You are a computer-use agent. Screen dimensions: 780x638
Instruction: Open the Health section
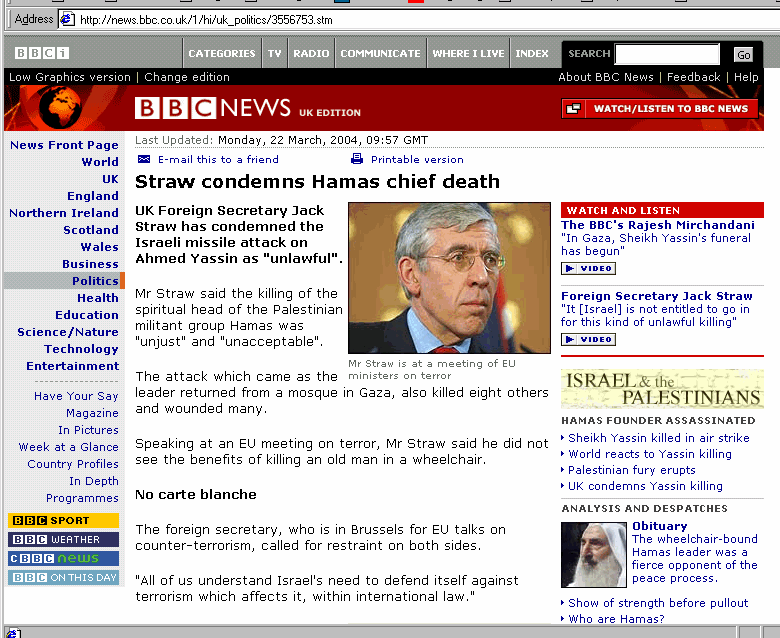pos(98,298)
